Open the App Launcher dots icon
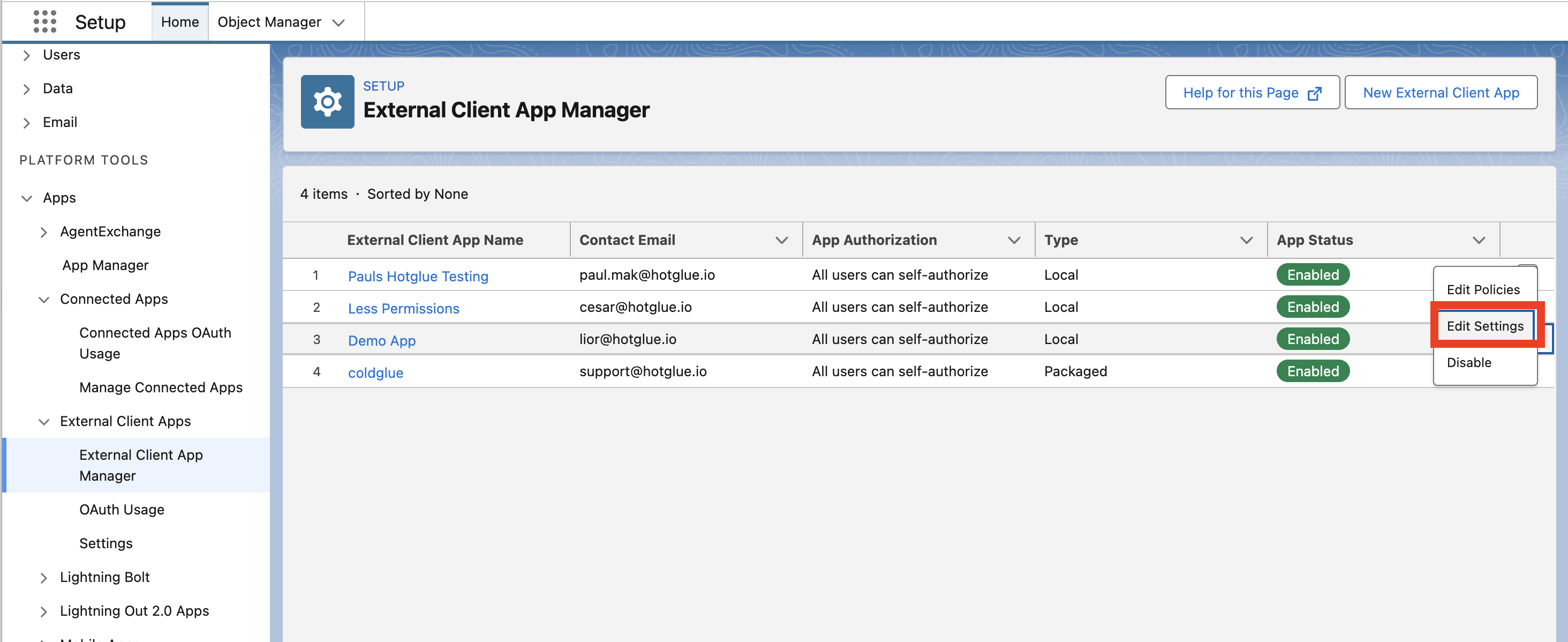Viewport: 1568px width, 642px height. click(x=44, y=22)
